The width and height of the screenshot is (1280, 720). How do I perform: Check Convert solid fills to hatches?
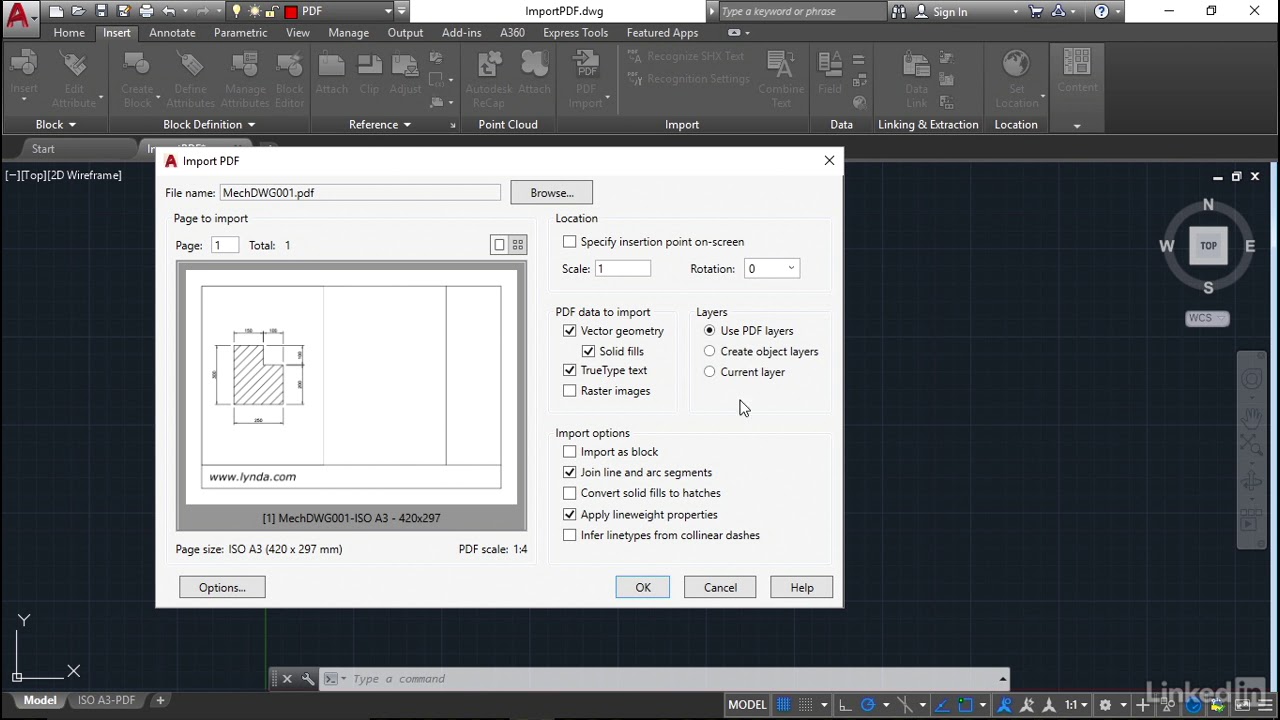coord(570,493)
